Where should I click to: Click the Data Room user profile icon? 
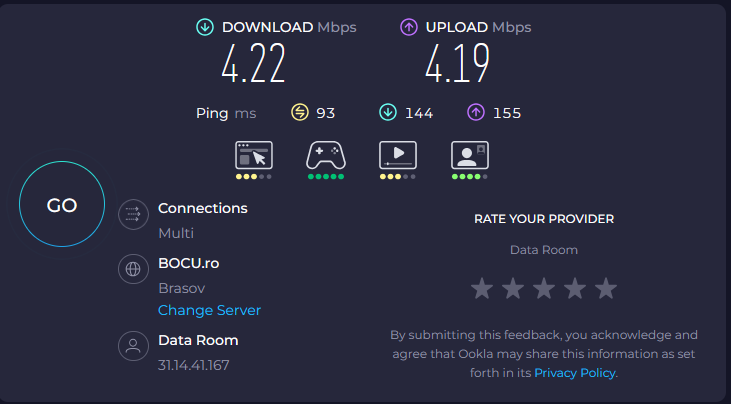point(132,347)
